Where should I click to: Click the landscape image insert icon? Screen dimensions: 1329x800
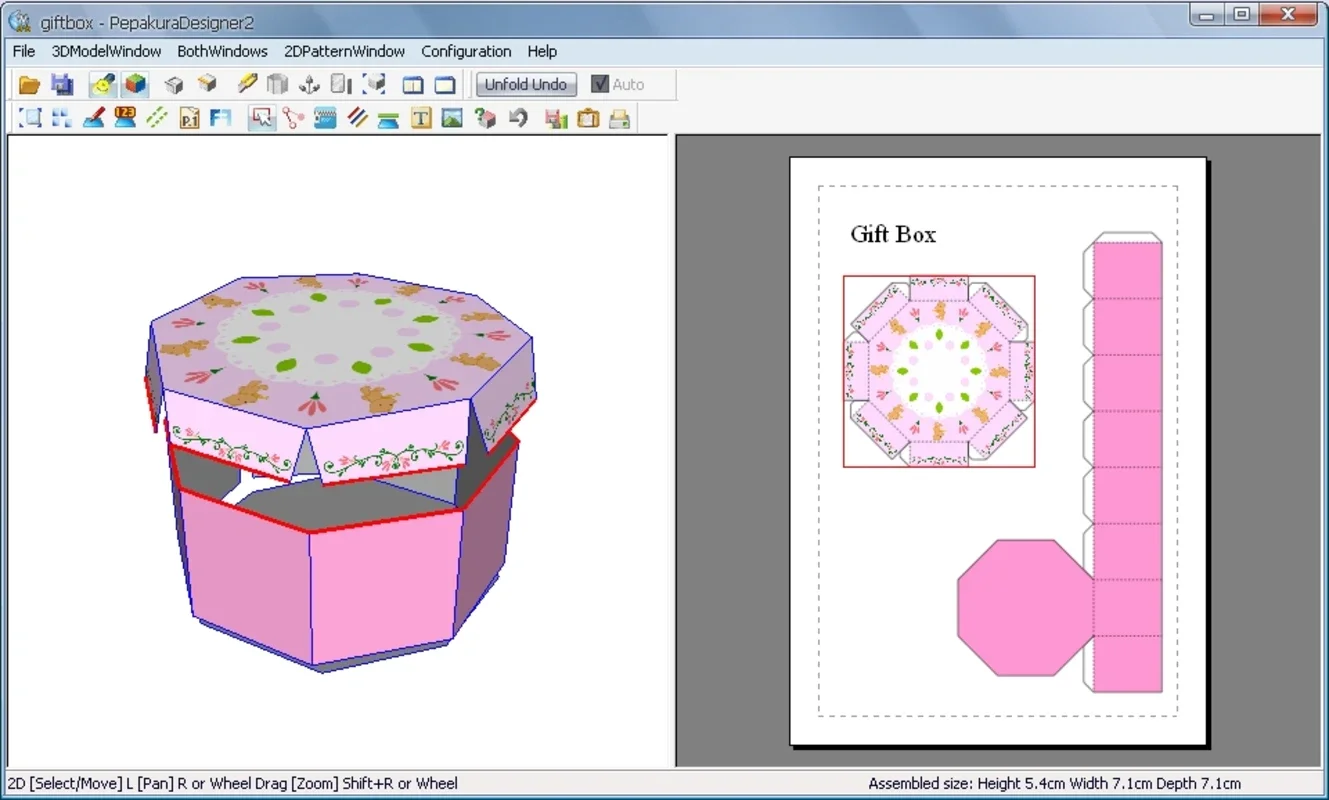(x=452, y=118)
